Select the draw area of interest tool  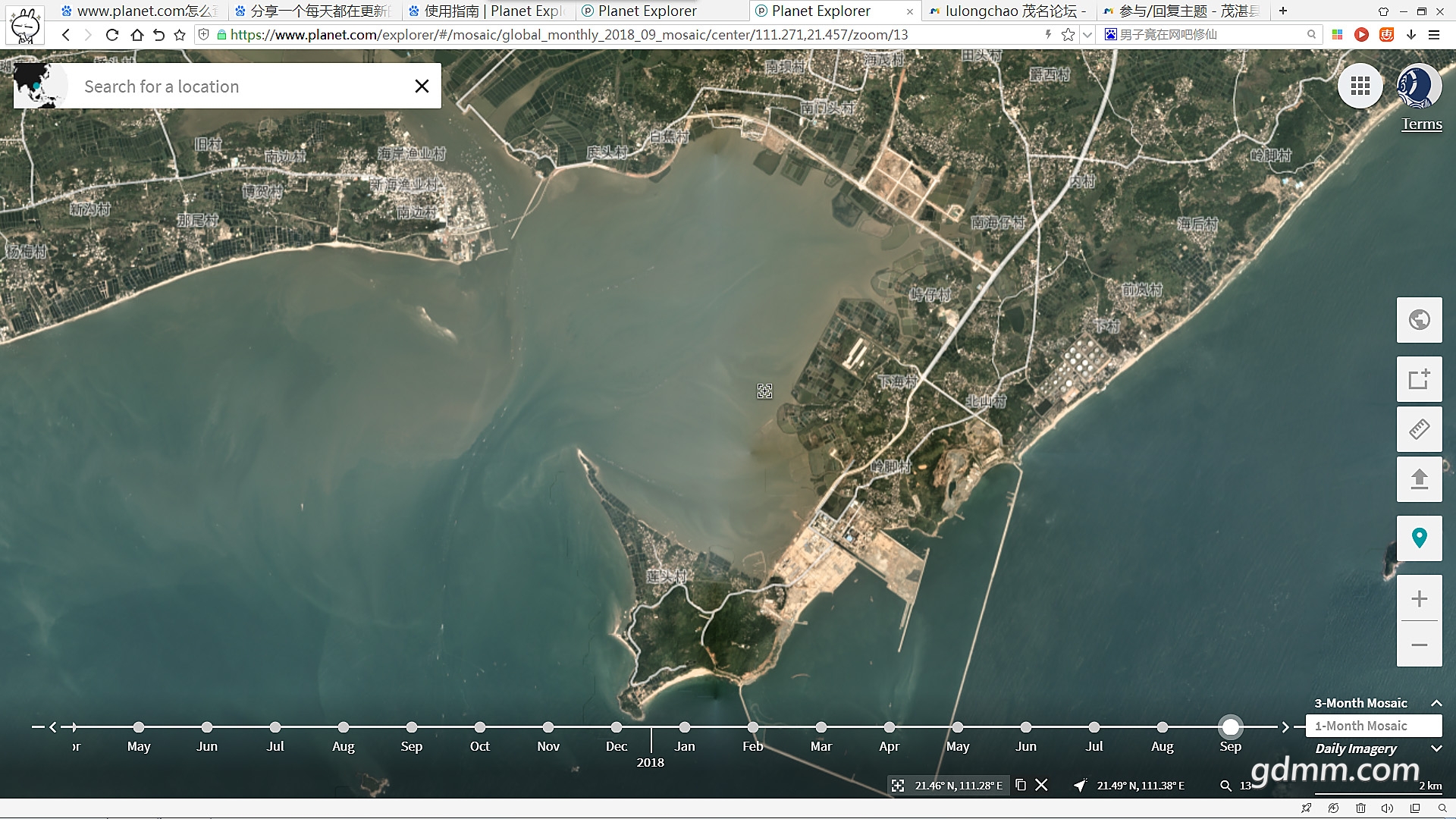point(1419,379)
